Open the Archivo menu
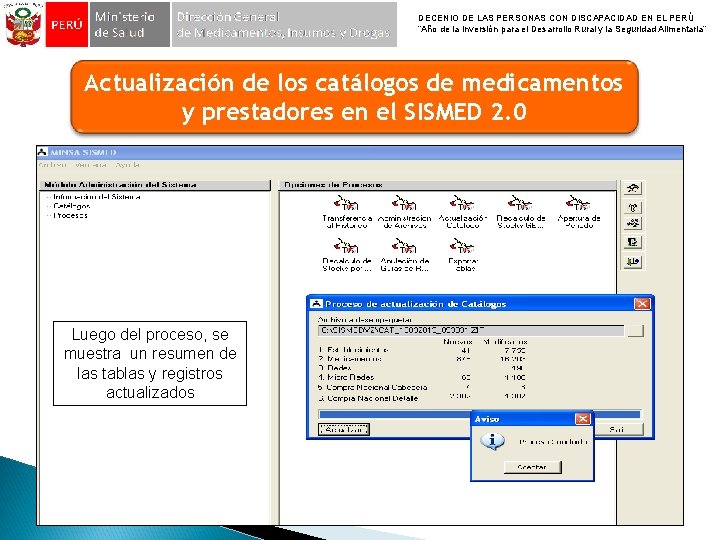This screenshot has height=540, width=720. pos(52,164)
